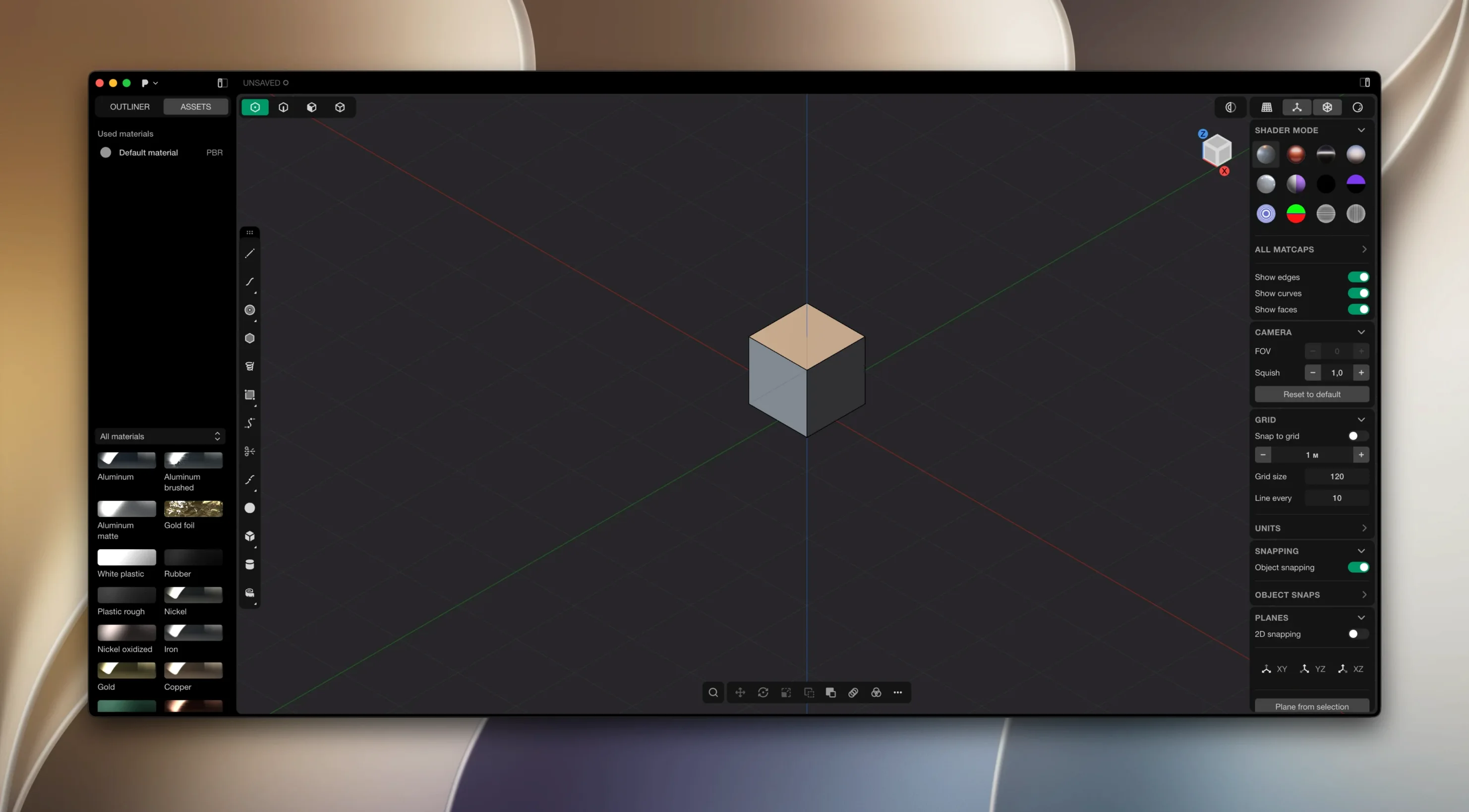Turn off Show faces
1469x812 pixels.
click(x=1358, y=310)
